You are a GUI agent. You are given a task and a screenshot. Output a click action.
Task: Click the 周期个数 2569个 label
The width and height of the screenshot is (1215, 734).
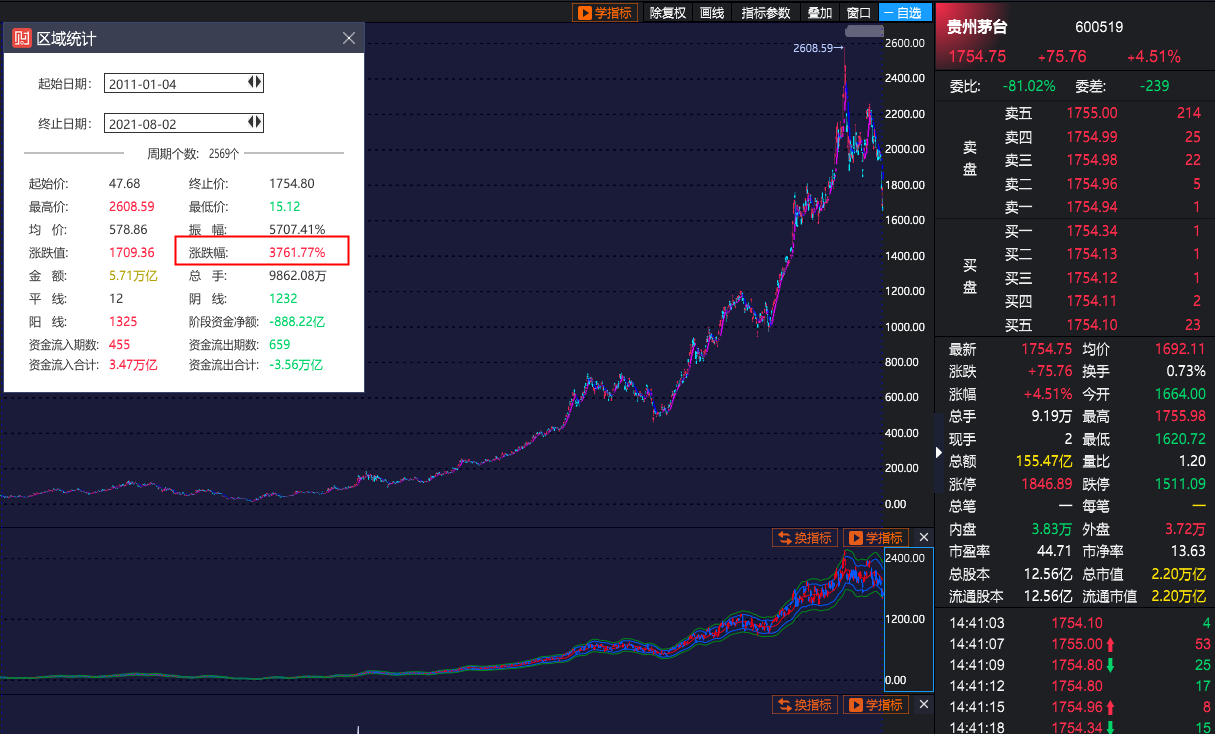point(193,154)
